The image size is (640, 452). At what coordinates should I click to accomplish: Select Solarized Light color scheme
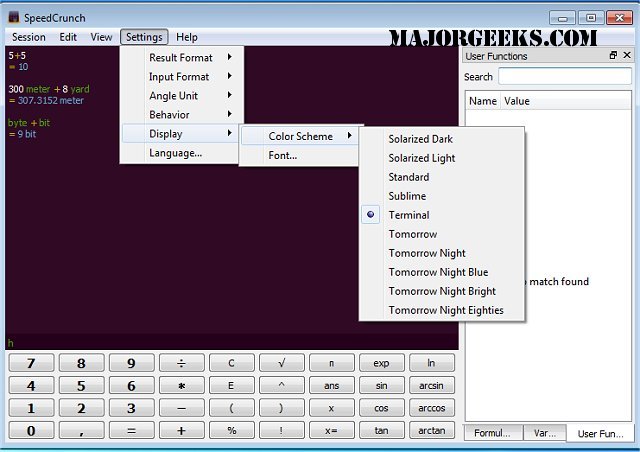tap(442, 158)
